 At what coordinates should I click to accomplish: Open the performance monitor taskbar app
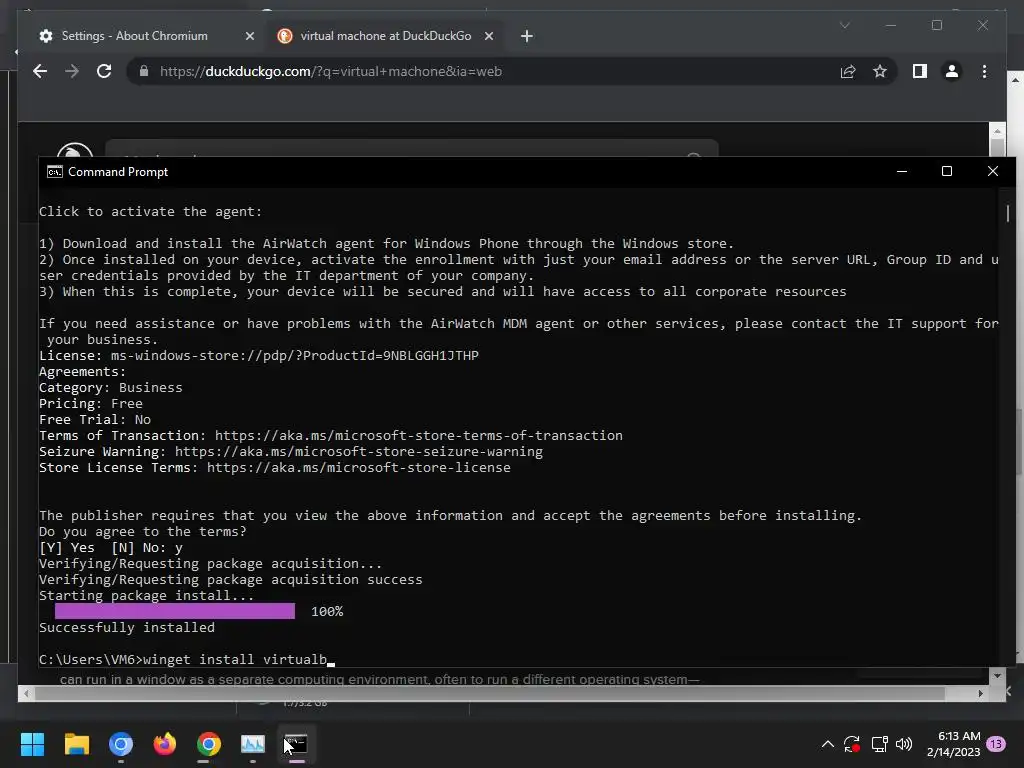point(253,744)
